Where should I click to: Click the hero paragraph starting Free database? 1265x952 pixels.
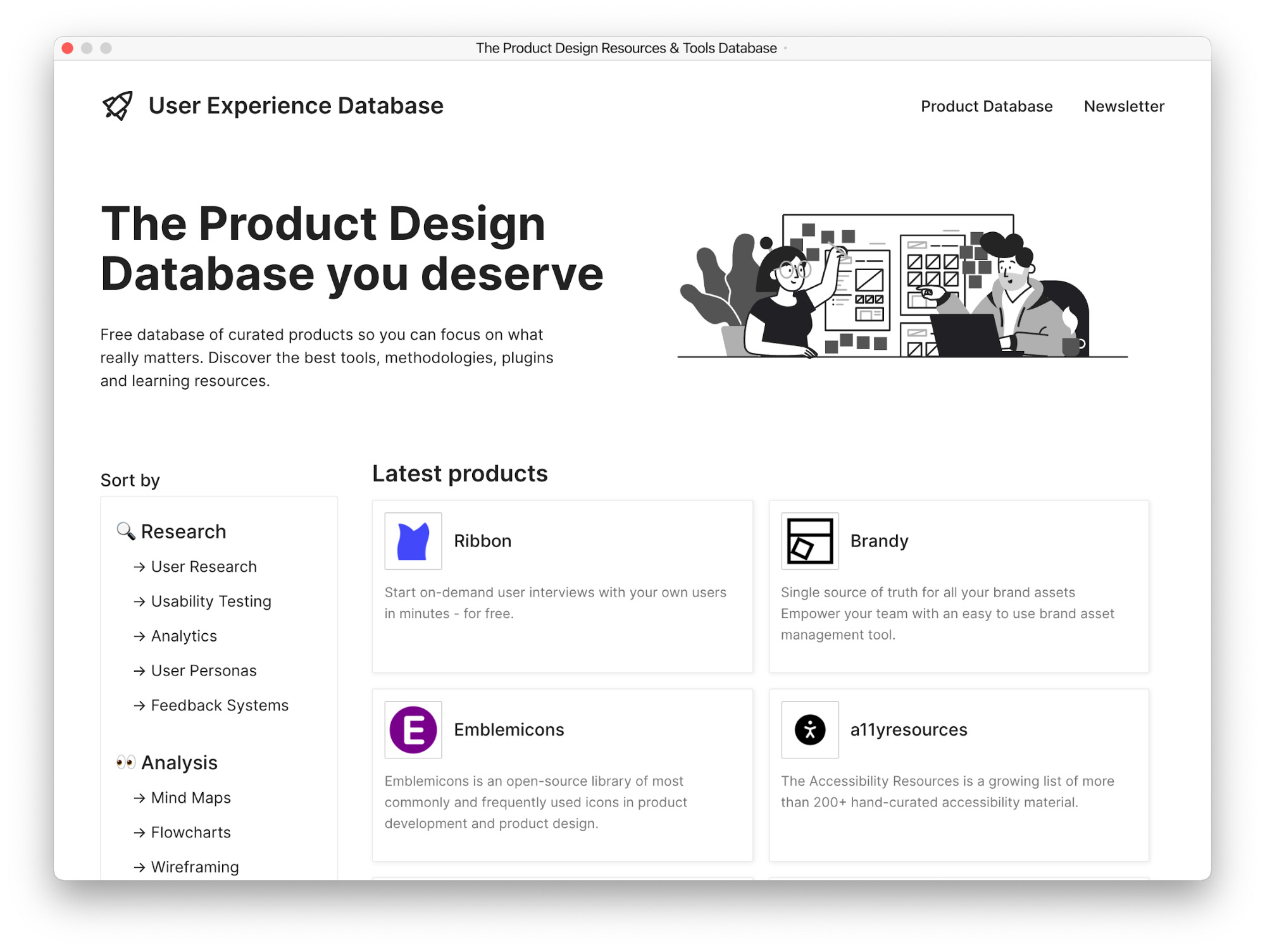(x=327, y=357)
